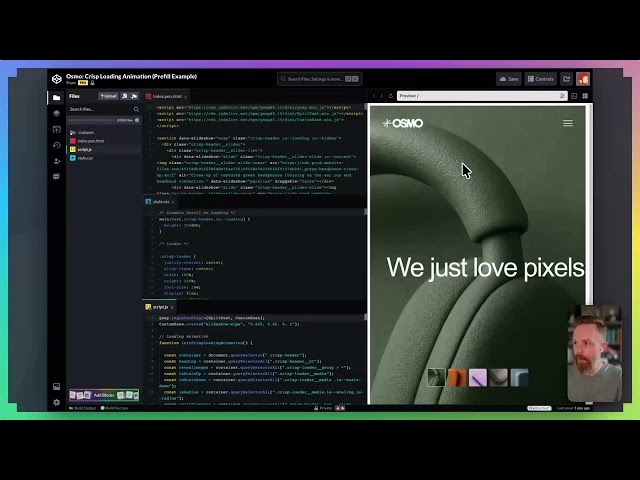
Task: Switch to the style.css editor tab
Action: click(160, 202)
